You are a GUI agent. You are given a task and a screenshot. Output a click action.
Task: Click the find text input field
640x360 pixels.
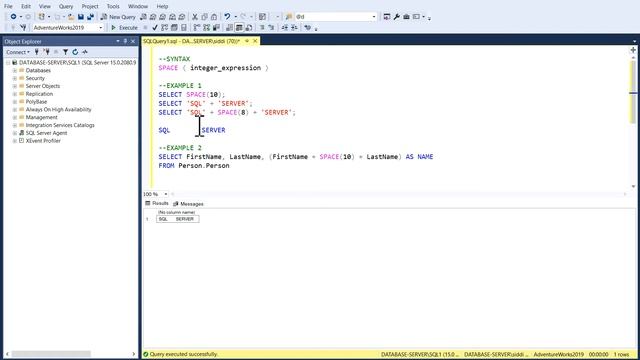coord(332,17)
